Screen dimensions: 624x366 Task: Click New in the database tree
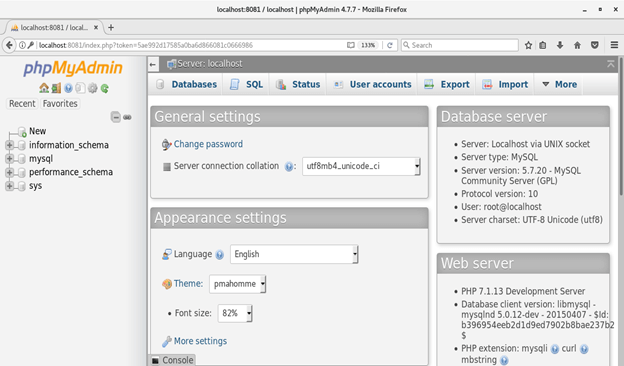coord(37,131)
